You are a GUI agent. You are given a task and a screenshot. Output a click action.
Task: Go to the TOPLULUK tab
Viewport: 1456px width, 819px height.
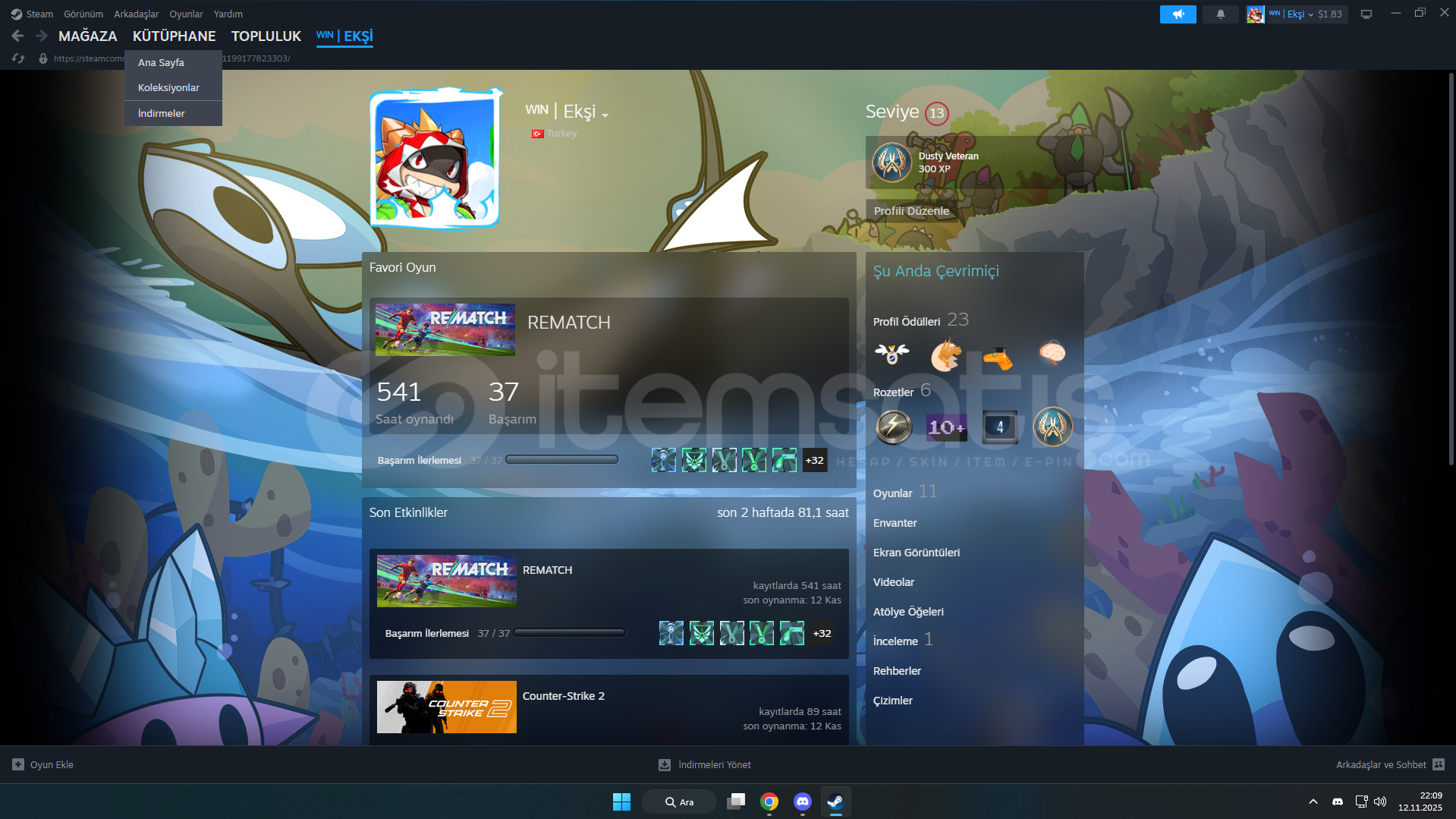(x=266, y=36)
